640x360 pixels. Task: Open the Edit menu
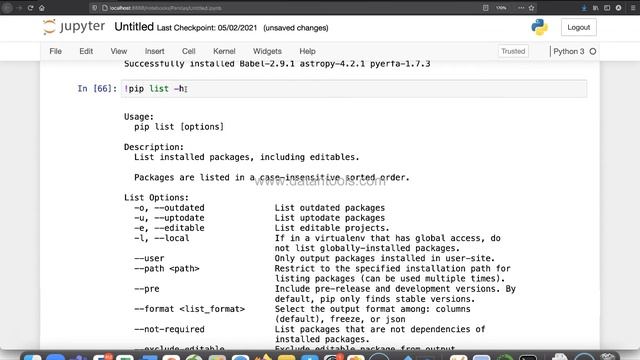86,51
